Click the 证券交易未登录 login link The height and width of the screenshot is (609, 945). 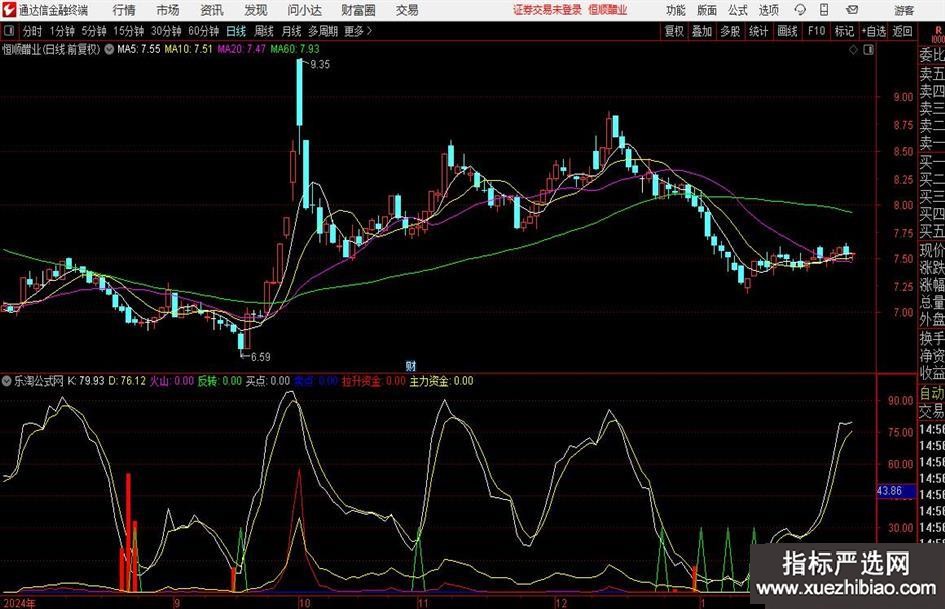click(546, 10)
